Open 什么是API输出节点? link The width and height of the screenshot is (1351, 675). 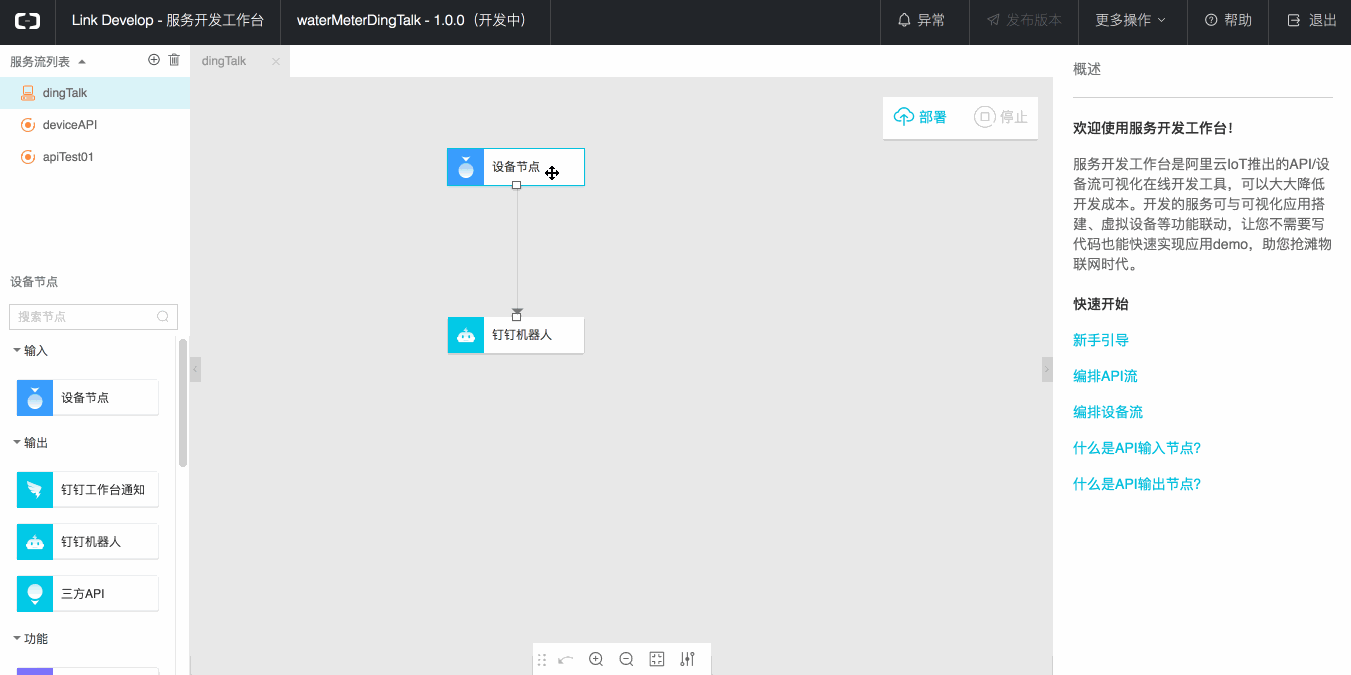(x=1137, y=484)
